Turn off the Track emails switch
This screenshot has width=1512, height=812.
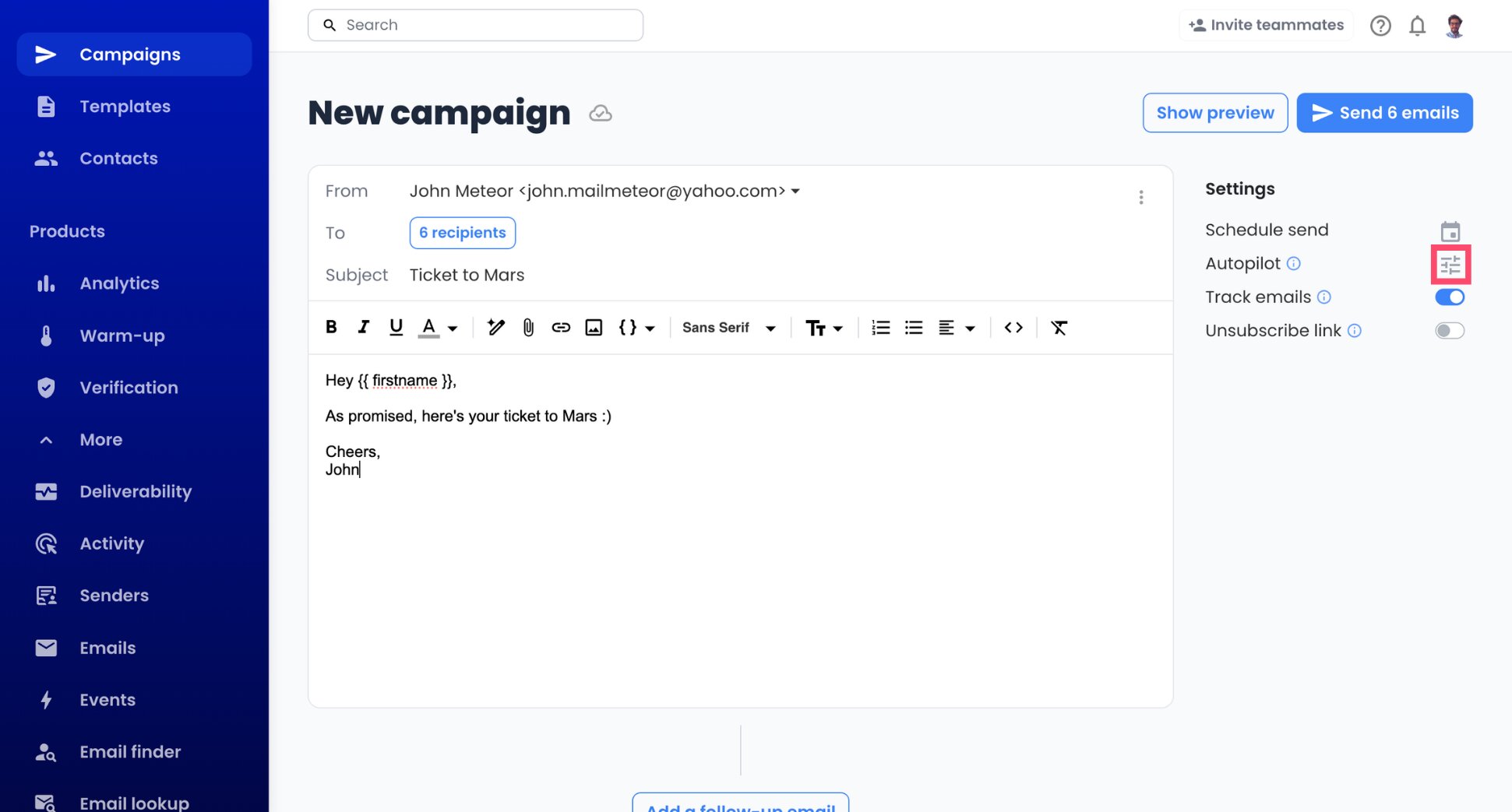pyautogui.click(x=1450, y=297)
